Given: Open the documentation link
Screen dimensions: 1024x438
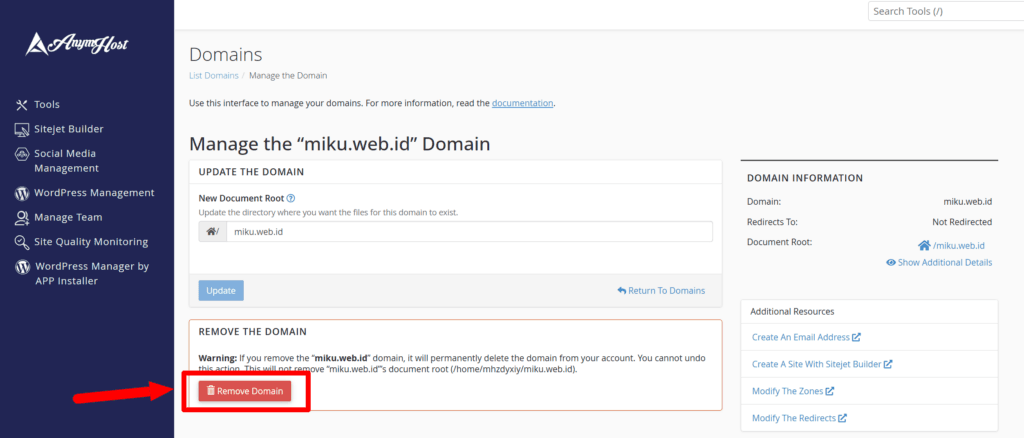Looking at the screenshot, I should (522, 103).
